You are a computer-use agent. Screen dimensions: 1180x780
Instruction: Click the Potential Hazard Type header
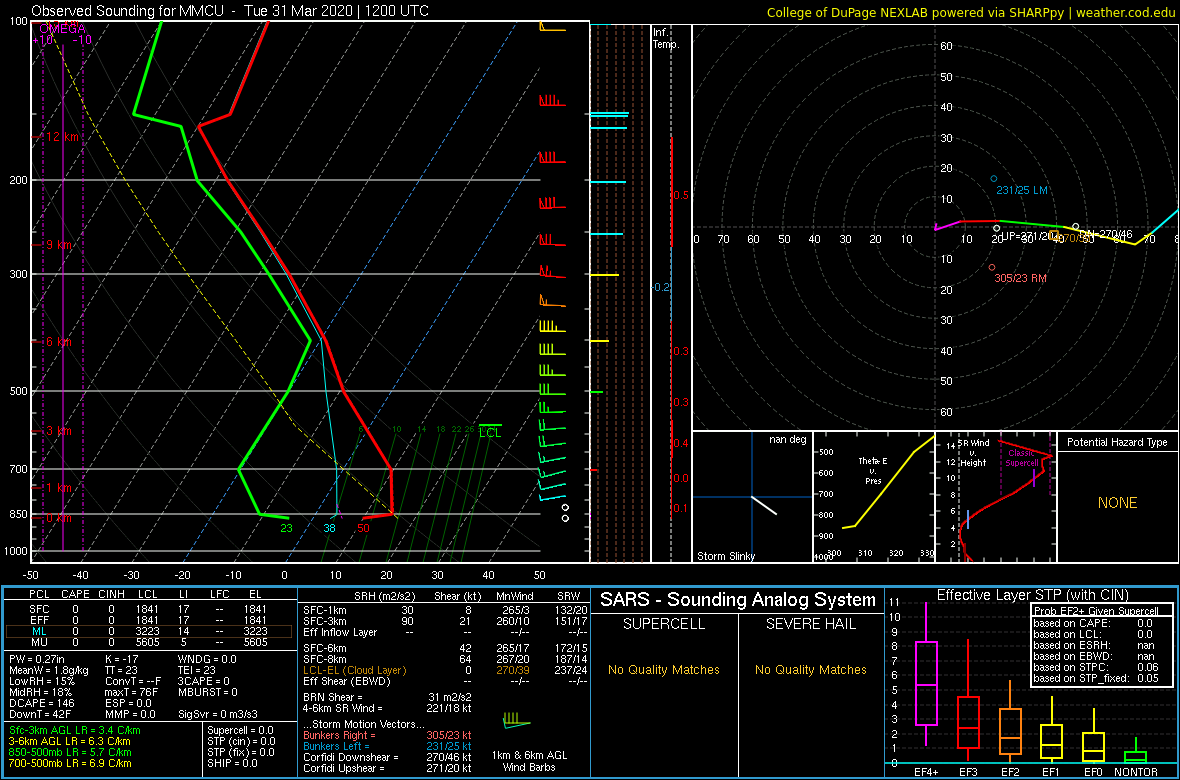coord(1117,443)
